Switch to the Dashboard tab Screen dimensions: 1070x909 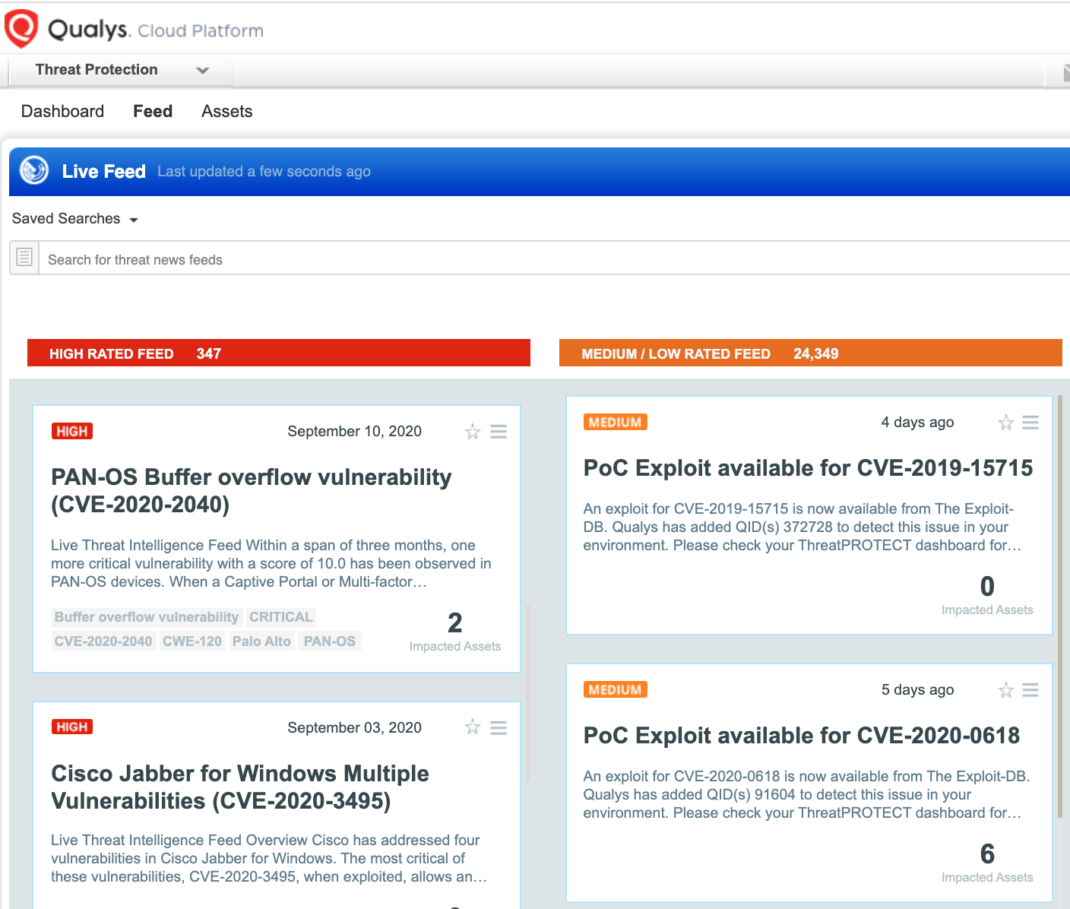click(63, 111)
